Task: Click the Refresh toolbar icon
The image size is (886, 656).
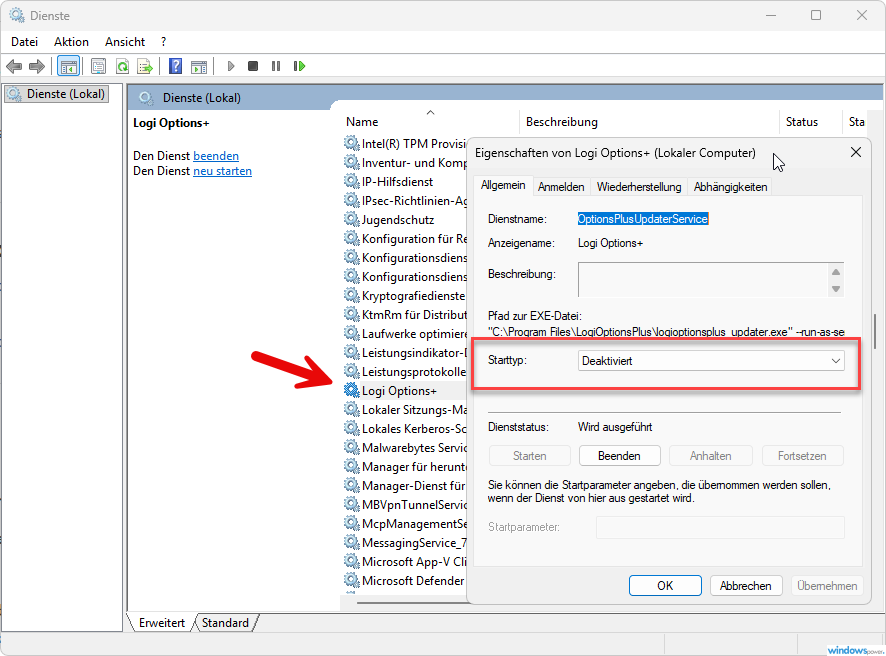Action: [122, 67]
